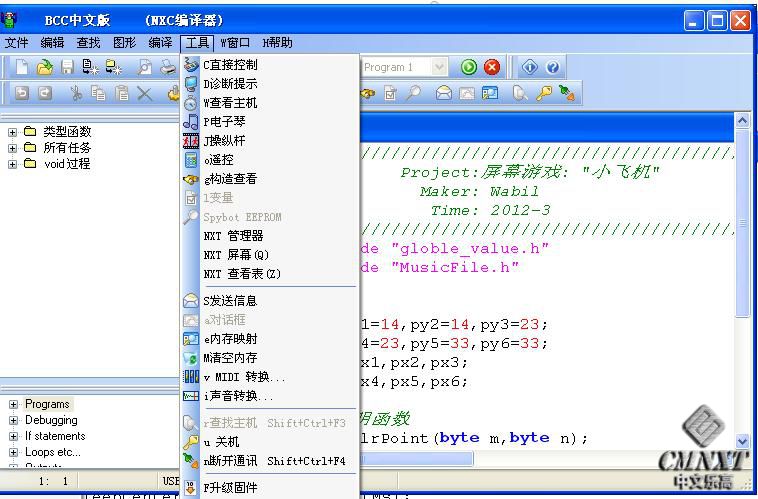Choose J操纵杆 joystick entry
The height and width of the screenshot is (499, 758).
270,141
